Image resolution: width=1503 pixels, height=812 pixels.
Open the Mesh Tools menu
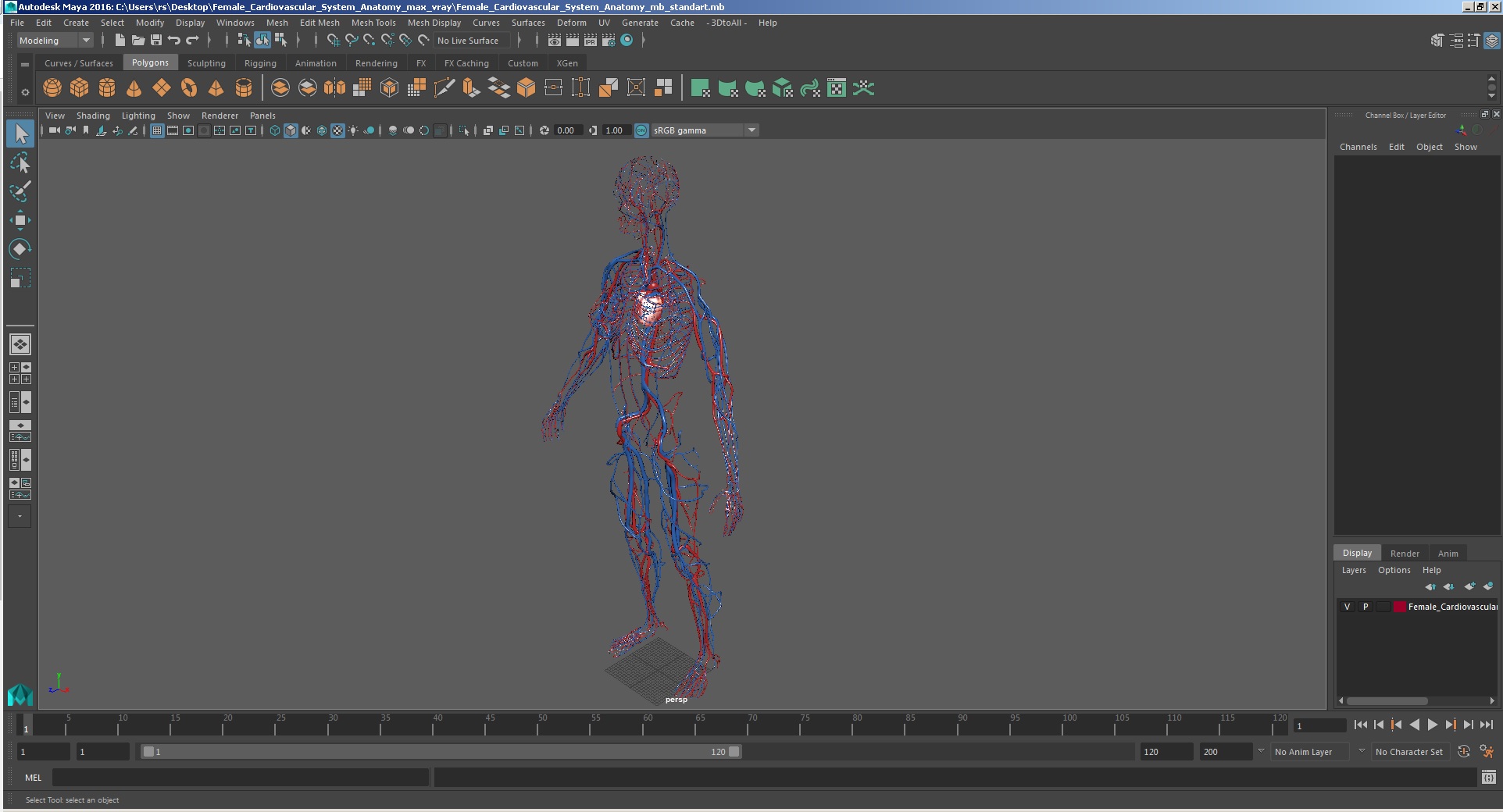(x=373, y=23)
